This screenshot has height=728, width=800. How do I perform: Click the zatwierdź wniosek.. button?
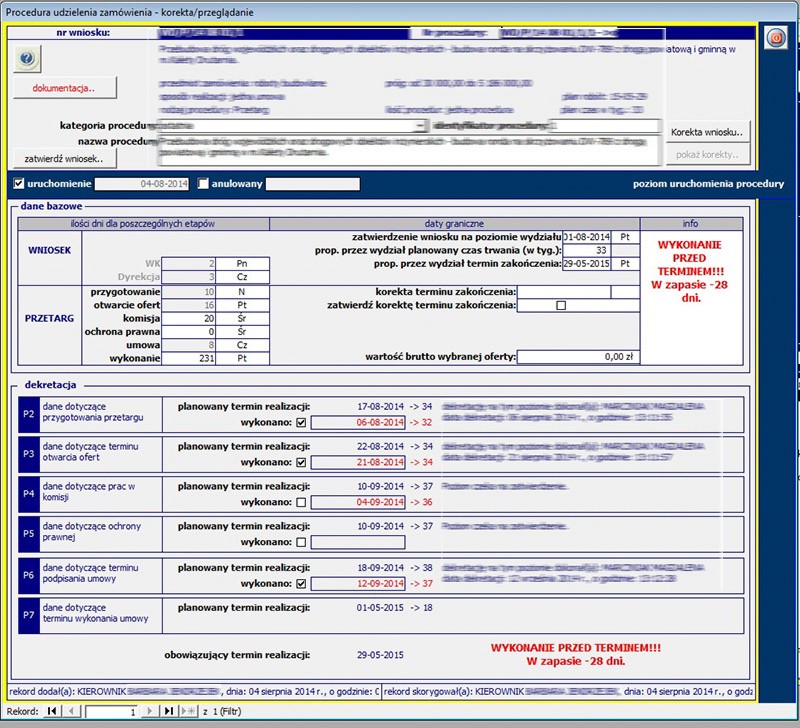click(65, 159)
